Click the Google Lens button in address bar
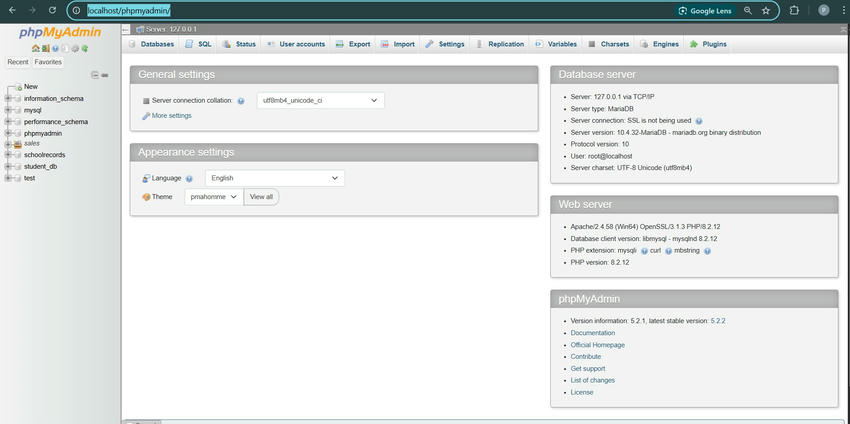 (705, 11)
